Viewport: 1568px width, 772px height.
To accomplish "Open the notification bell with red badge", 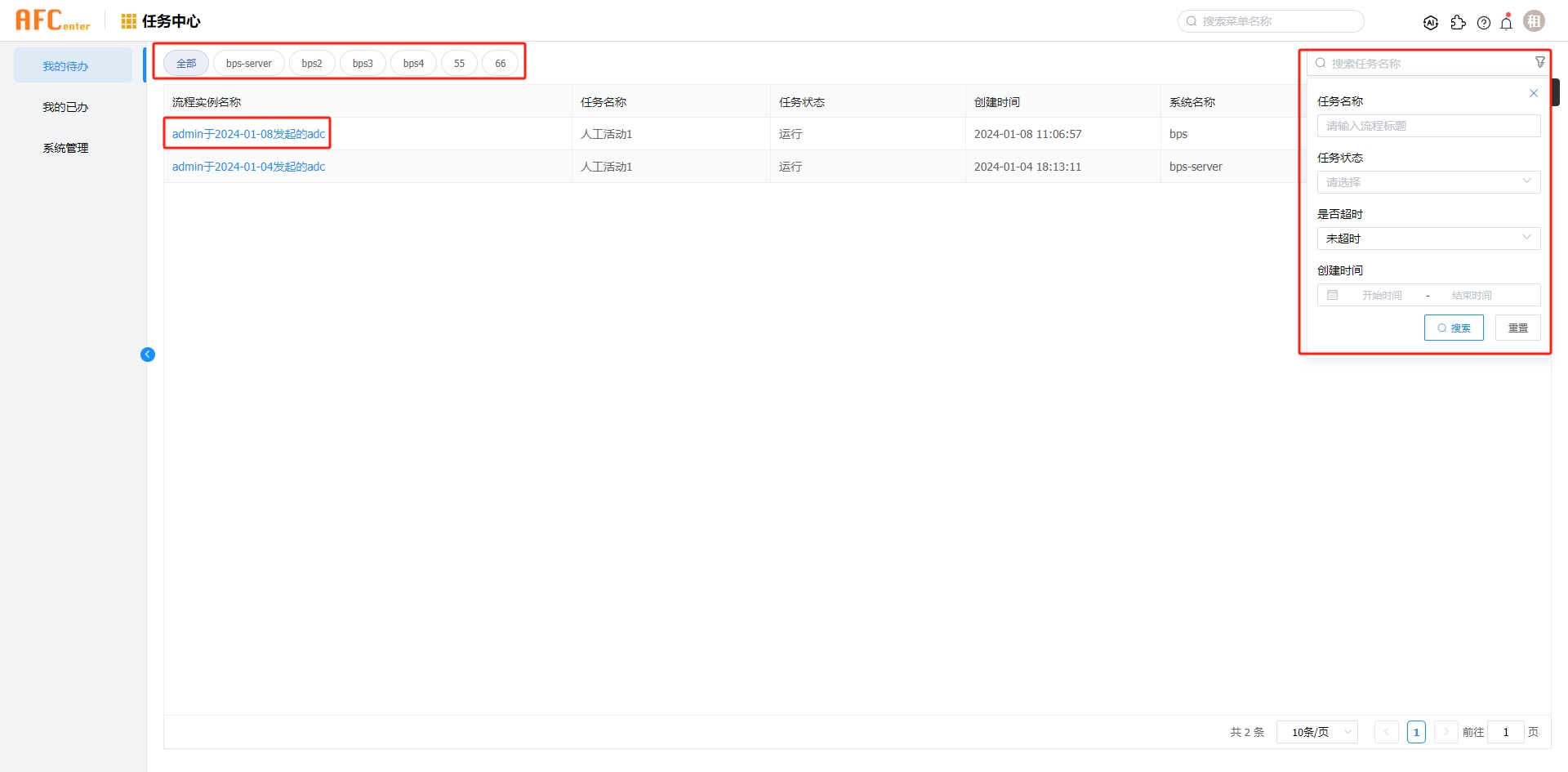I will coord(1507,23).
